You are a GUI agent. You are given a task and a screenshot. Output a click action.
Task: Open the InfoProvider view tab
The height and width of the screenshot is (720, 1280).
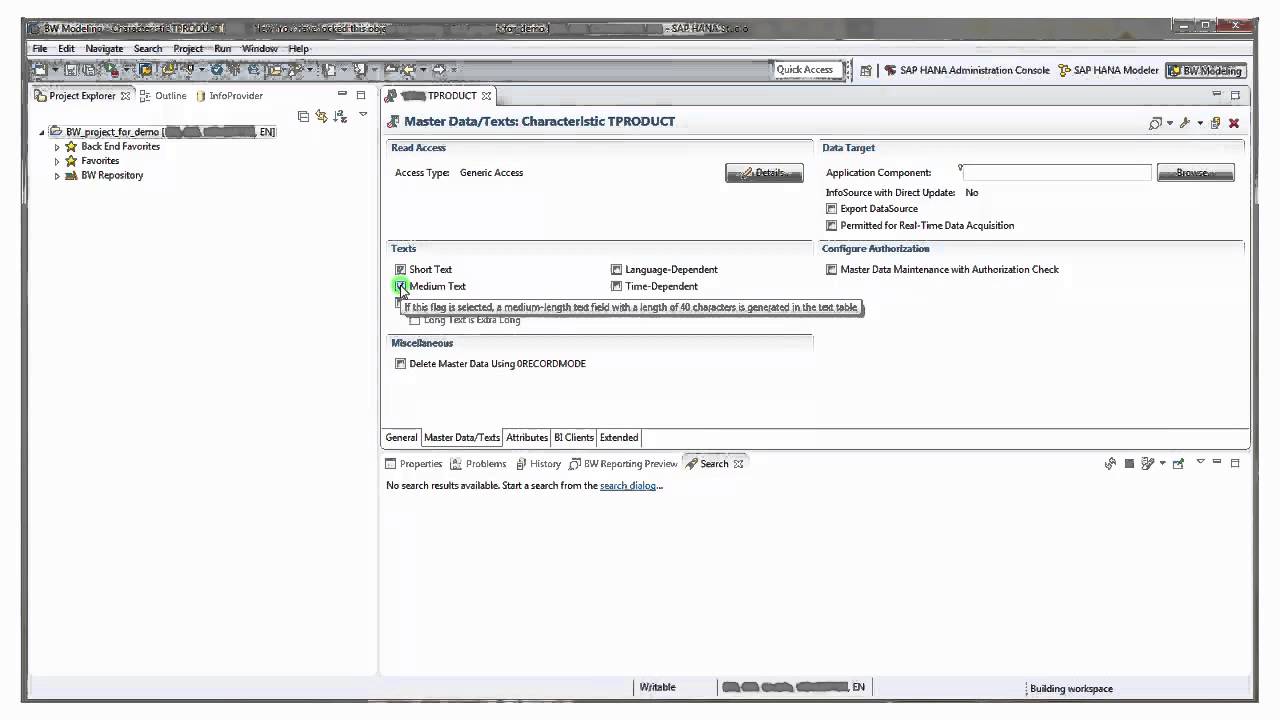click(x=229, y=96)
